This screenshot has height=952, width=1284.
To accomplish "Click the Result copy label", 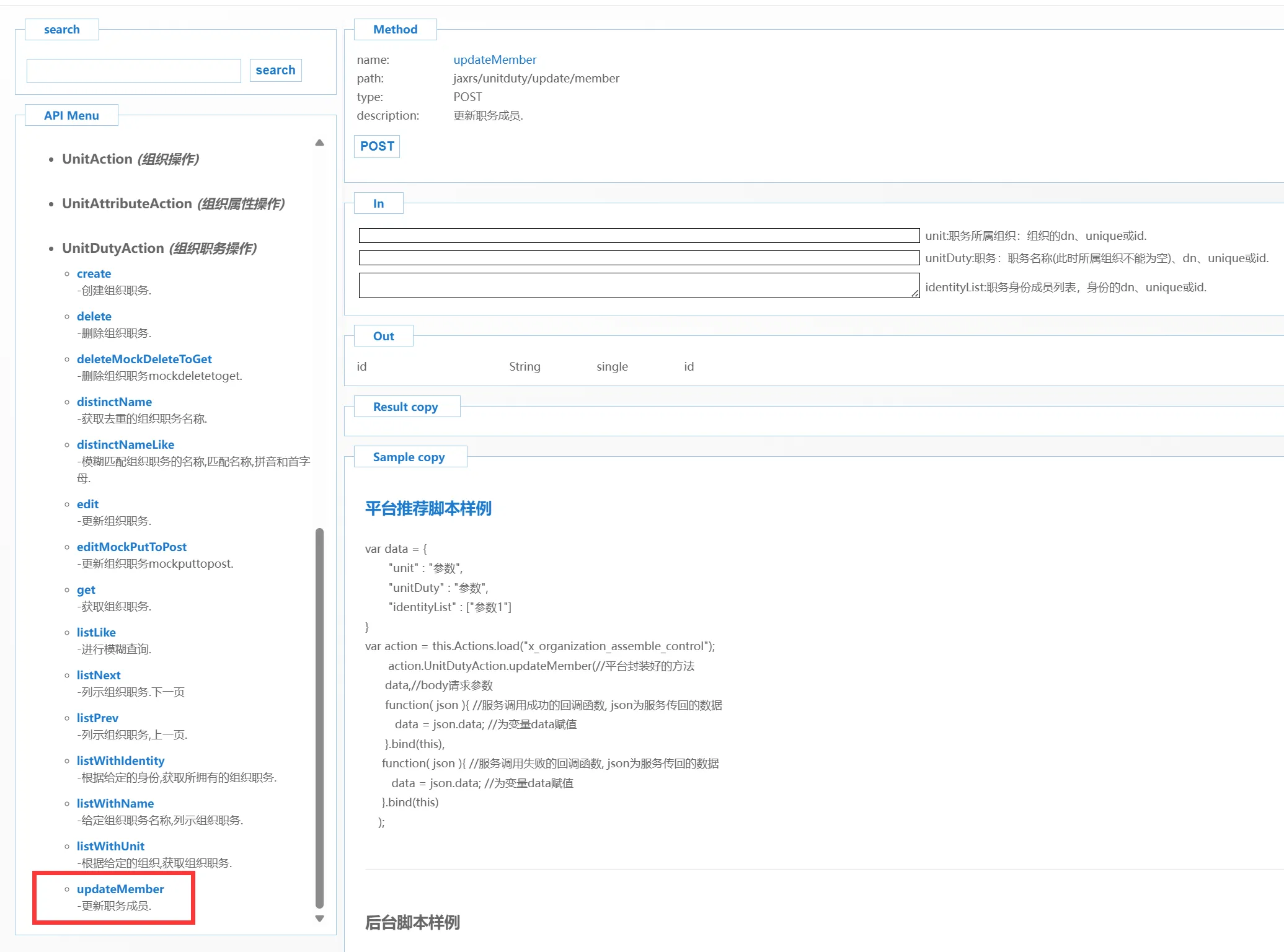I will coord(405,407).
